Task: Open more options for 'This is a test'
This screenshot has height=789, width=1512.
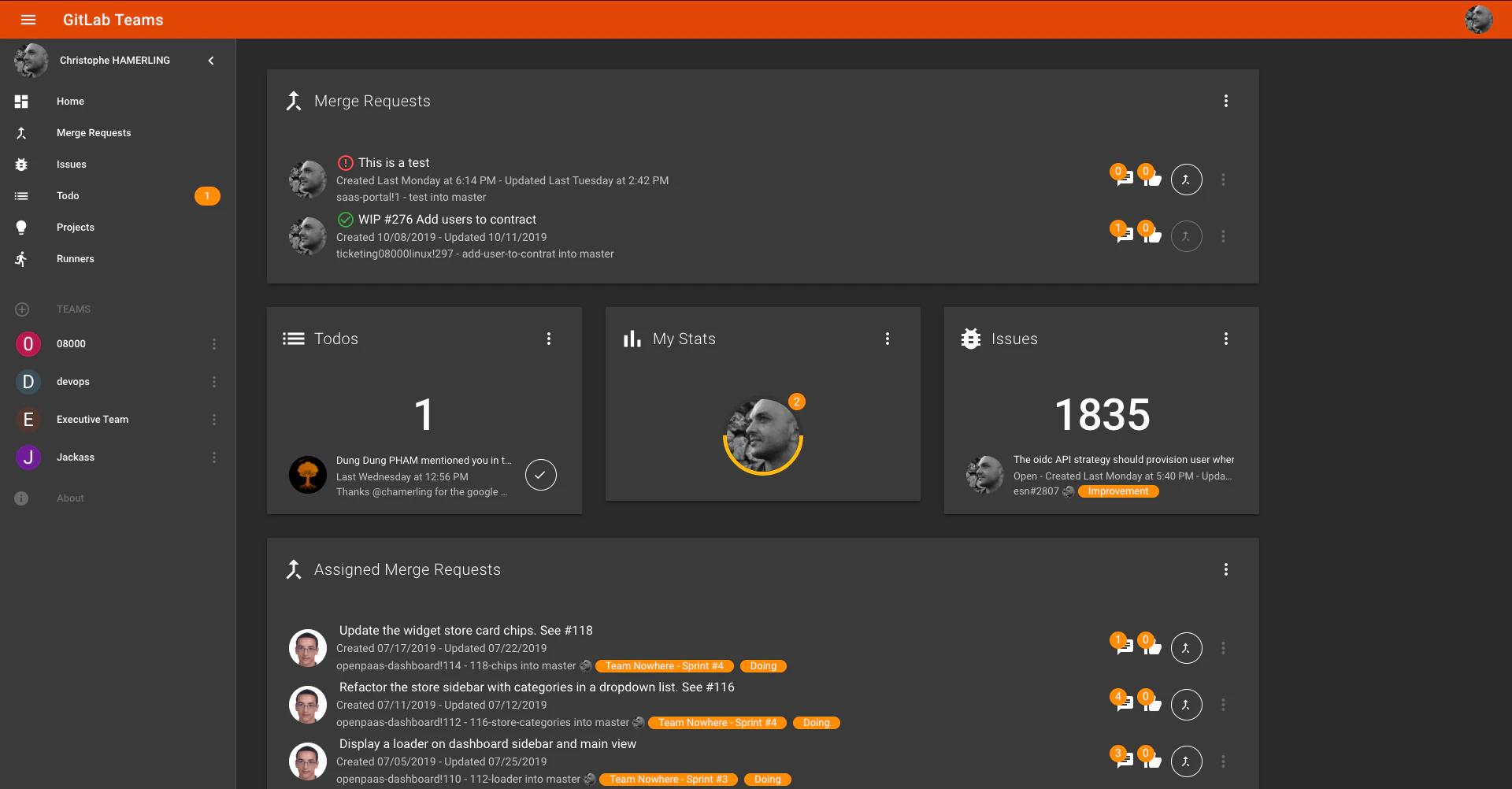Action: (x=1223, y=180)
